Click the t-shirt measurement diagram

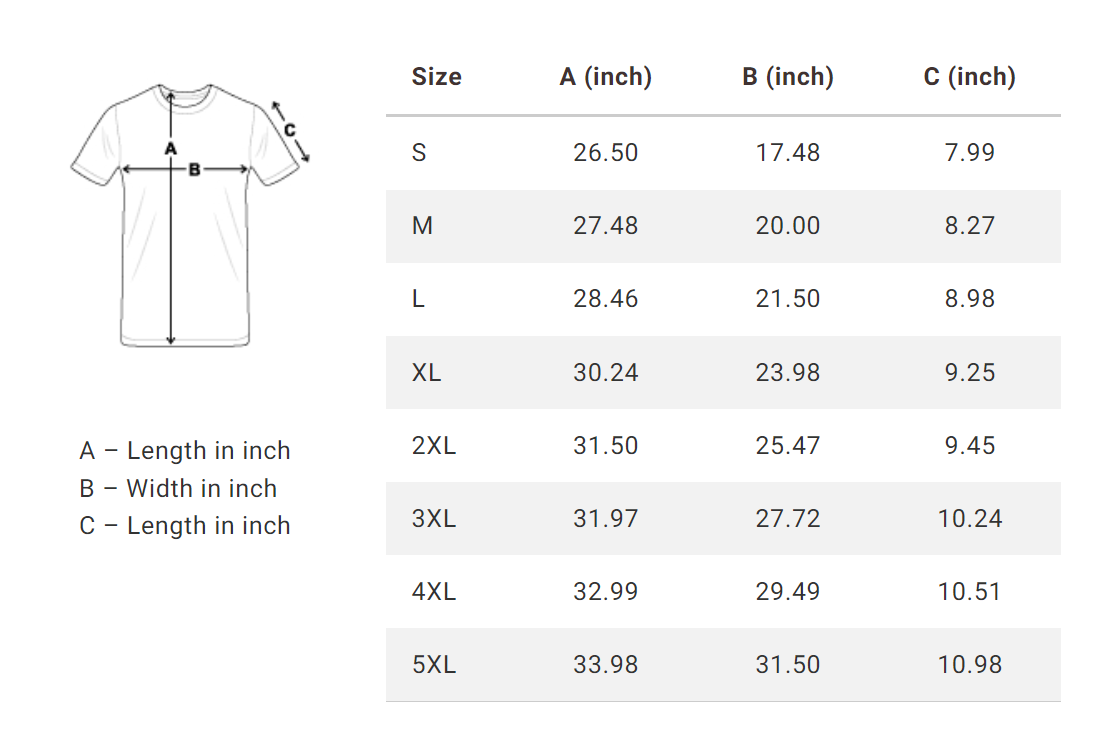186,215
